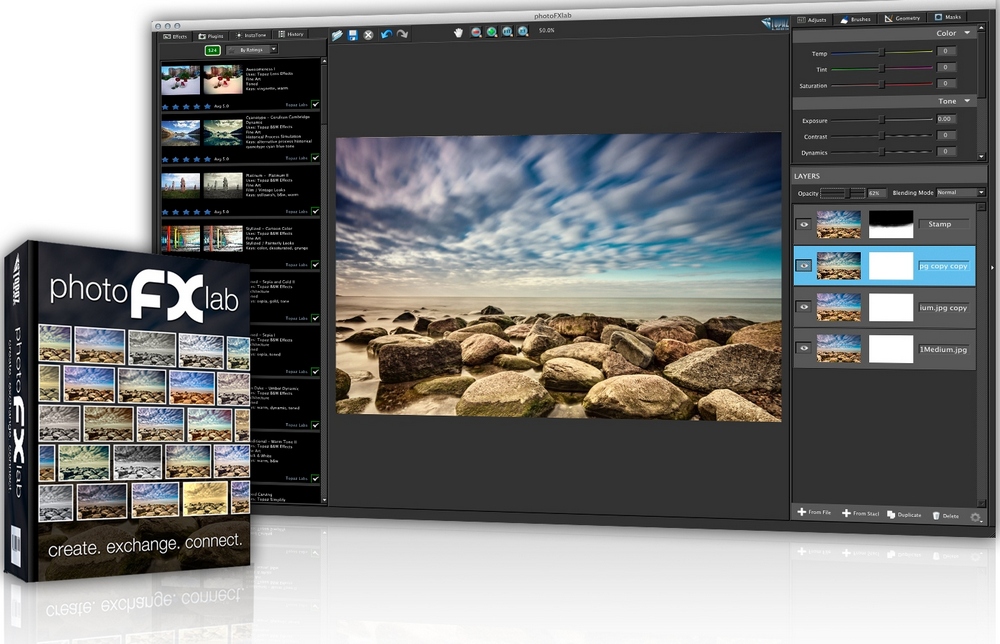This screenshot has width=1000, height=644.
Task: Click the Dynamics slider handle
Action: click(882, 152)
